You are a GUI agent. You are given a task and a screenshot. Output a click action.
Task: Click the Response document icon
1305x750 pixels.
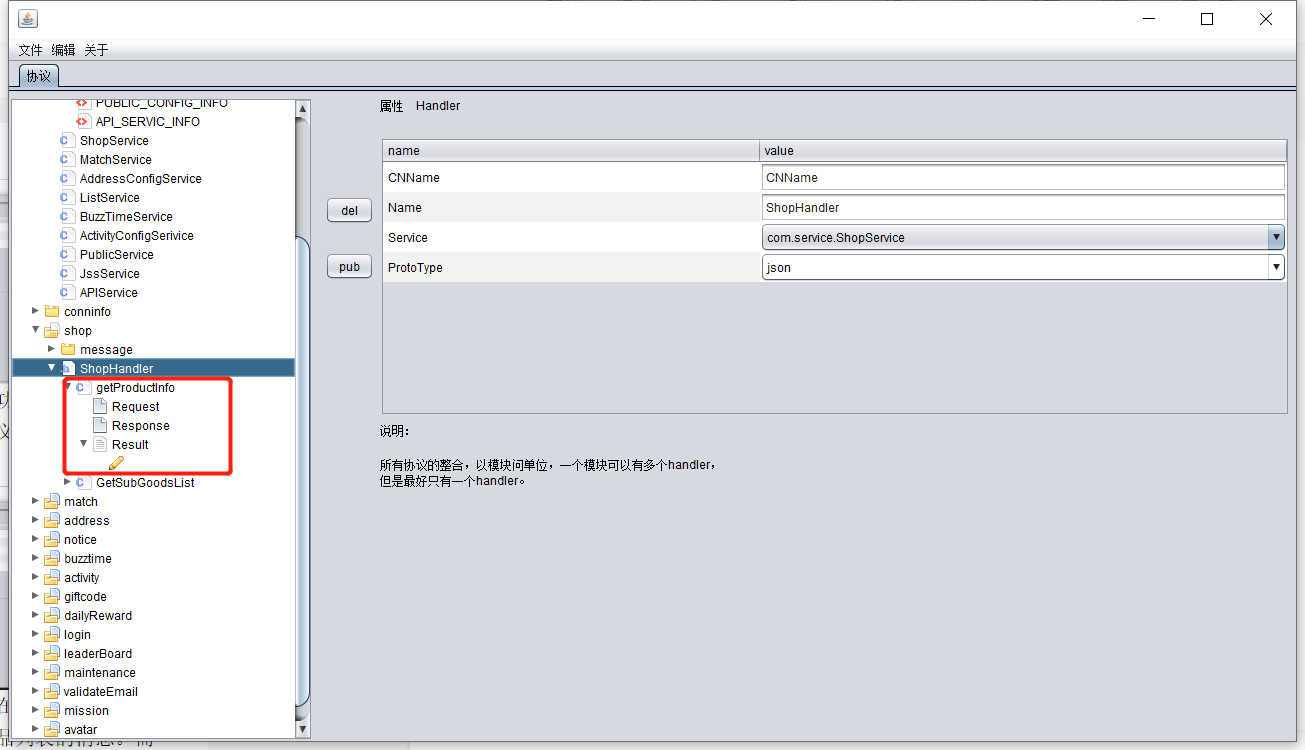[100, 426]
